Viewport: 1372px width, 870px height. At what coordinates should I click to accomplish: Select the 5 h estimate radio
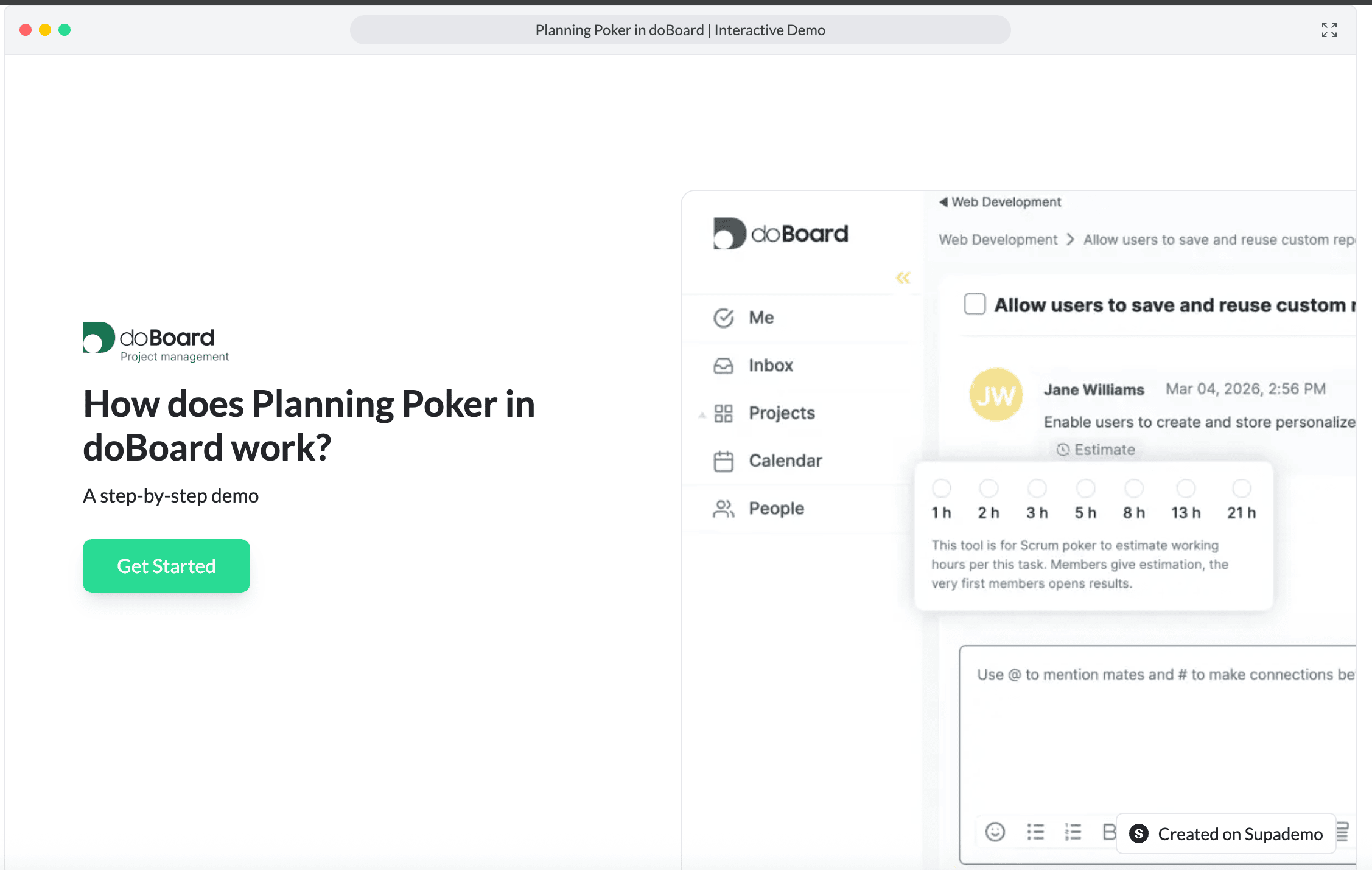(x=1085, y=488)
